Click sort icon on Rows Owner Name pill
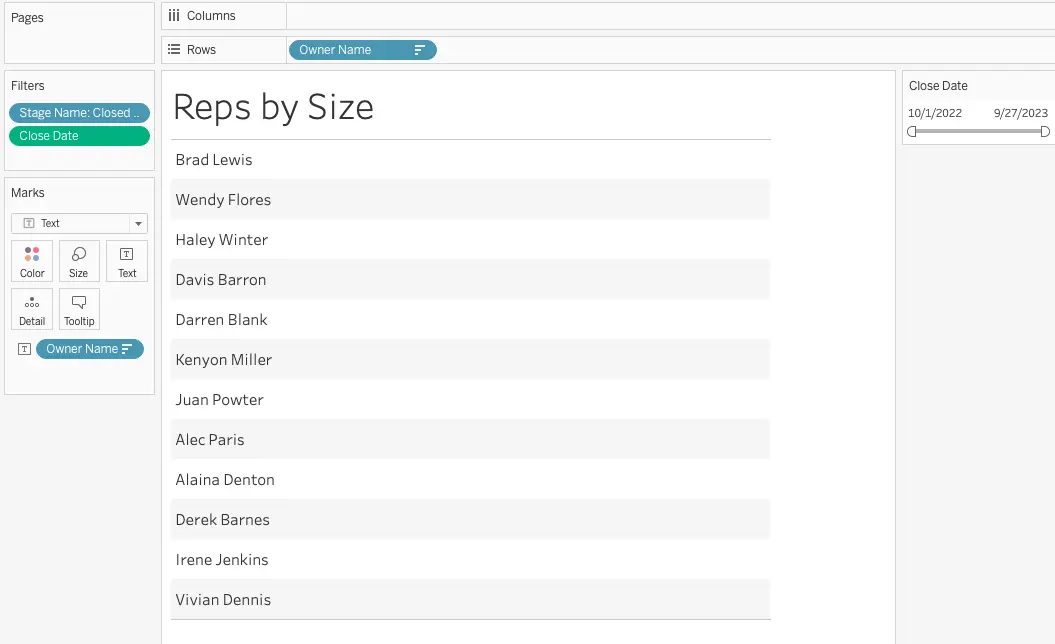Viewport: 1055px width, 644px height. [420, 50]
